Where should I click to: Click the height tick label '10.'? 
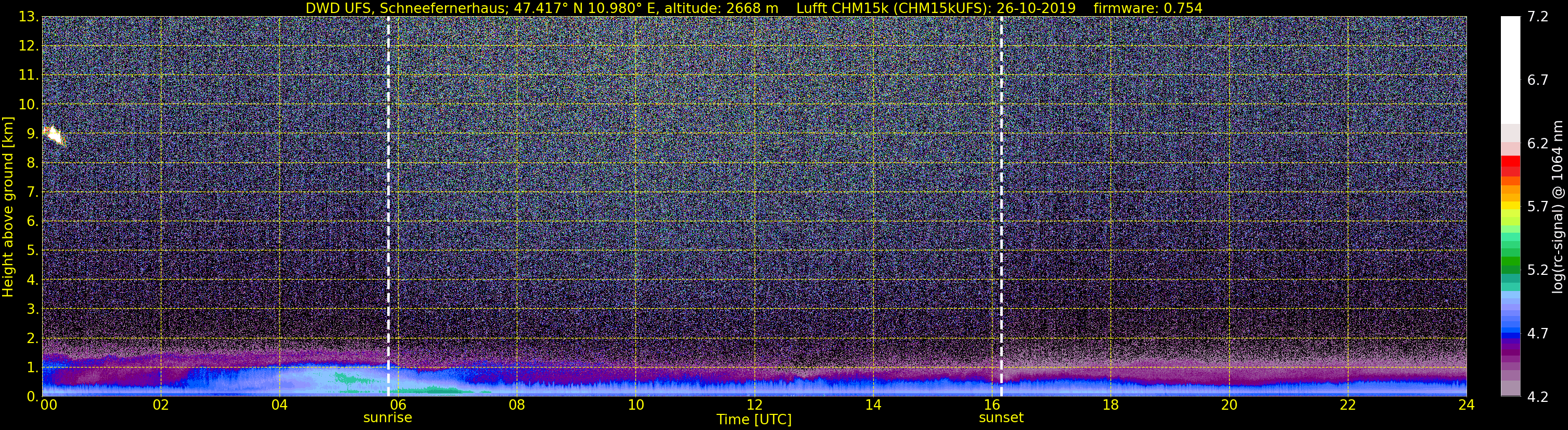[x=29, y=105]
